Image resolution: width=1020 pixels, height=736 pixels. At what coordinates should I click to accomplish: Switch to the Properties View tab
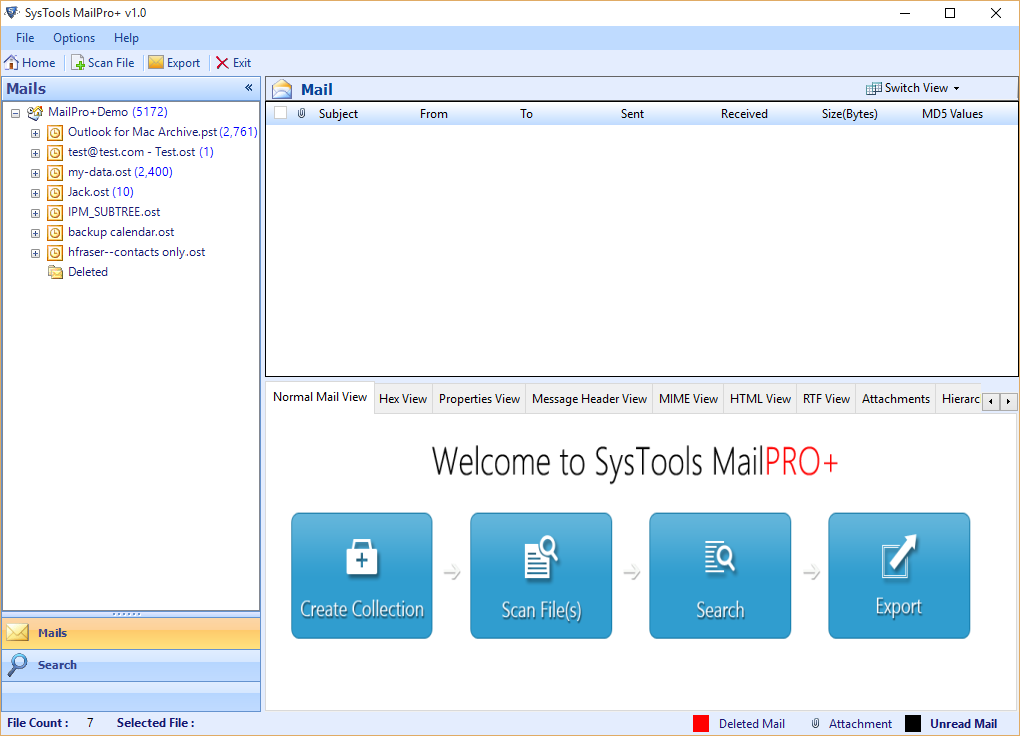click(479, 398)
